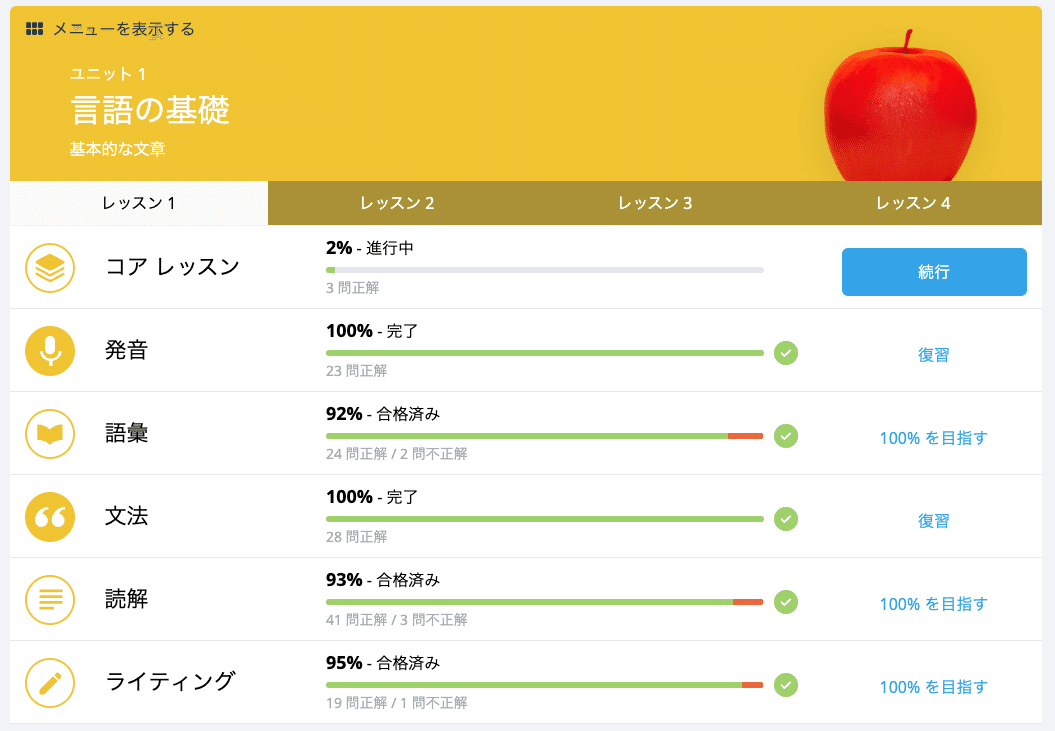The height and width of the screenshot is (731, 1055).
Task: Select the レッスン 3 tab
Action: pyautogui.click(x=654, y=202)
